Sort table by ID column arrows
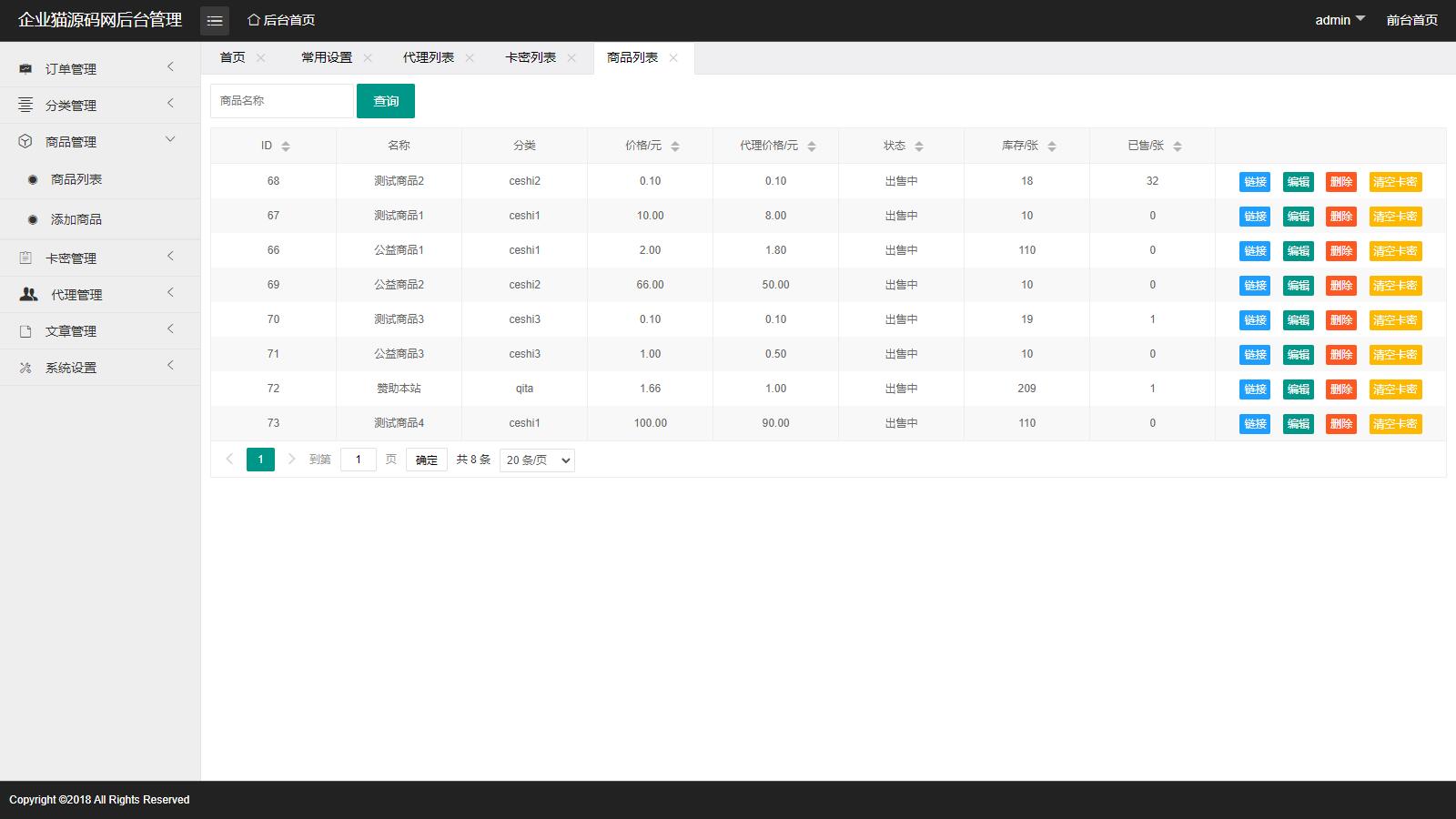Screen dimensions: 1456x819 (x=286, y=147)
